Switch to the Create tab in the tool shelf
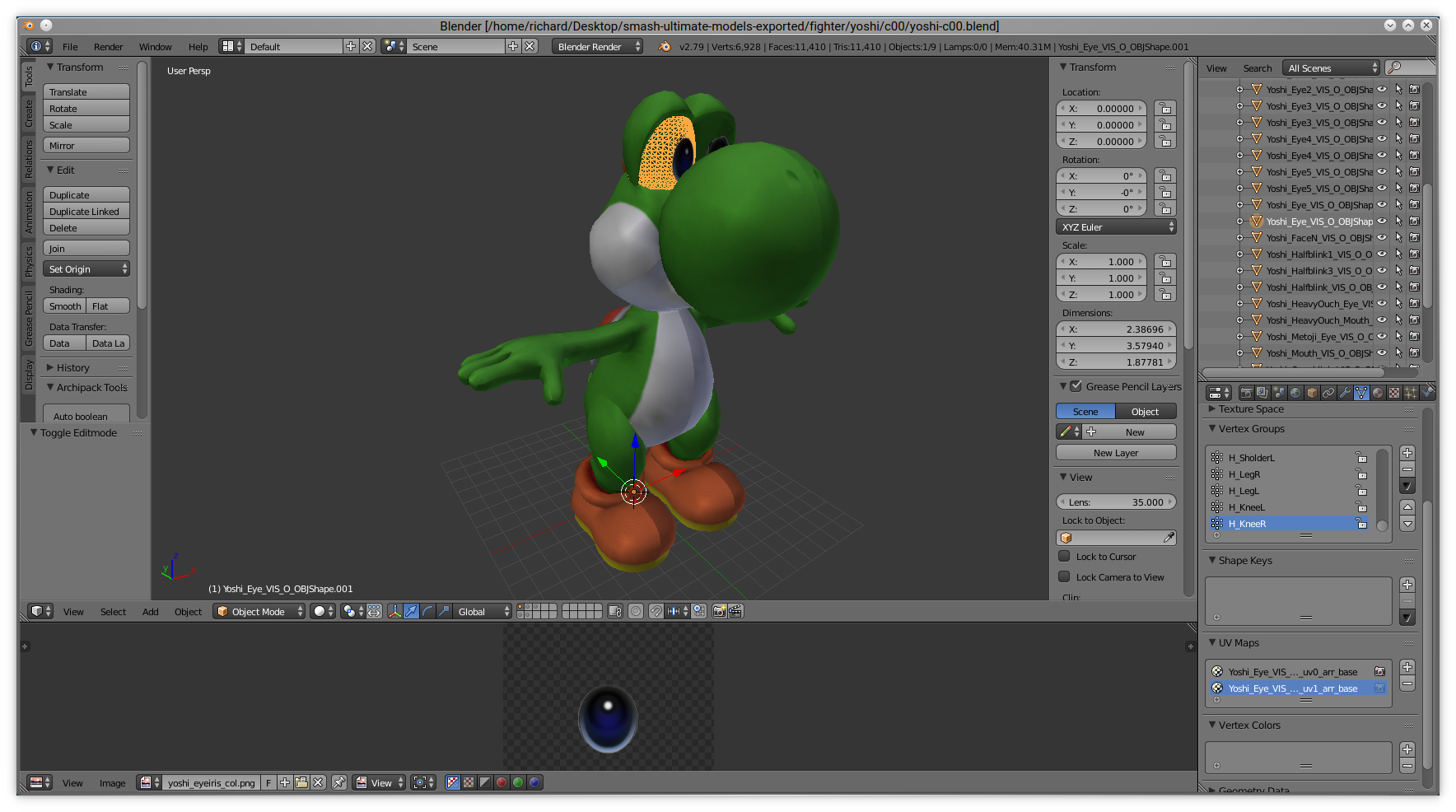Viewport: 1456px width, 812px height. (x=29, y=114)
